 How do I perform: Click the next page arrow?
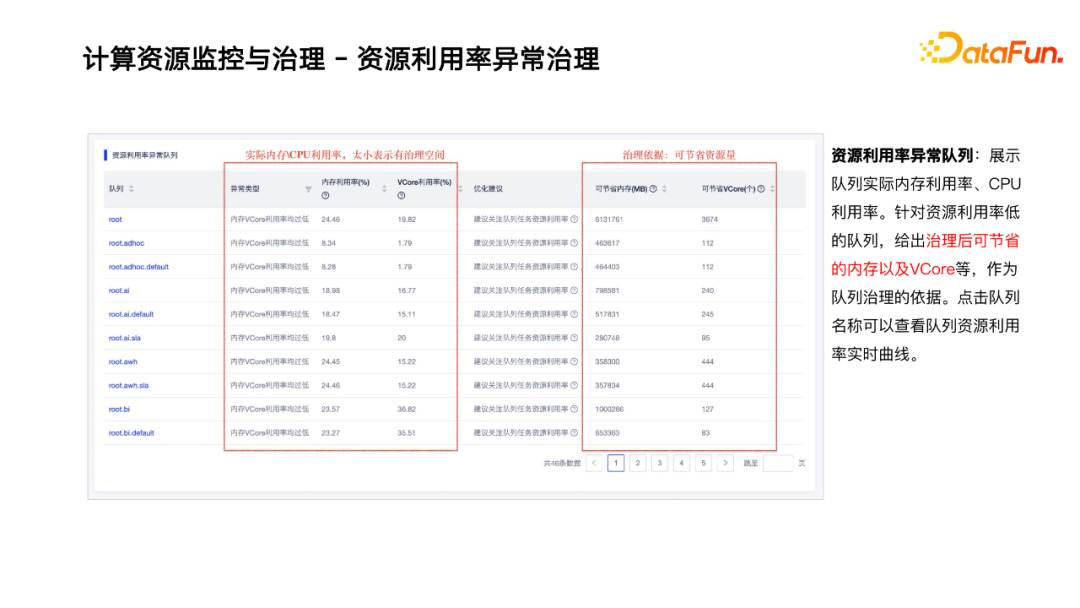(725, 463)
